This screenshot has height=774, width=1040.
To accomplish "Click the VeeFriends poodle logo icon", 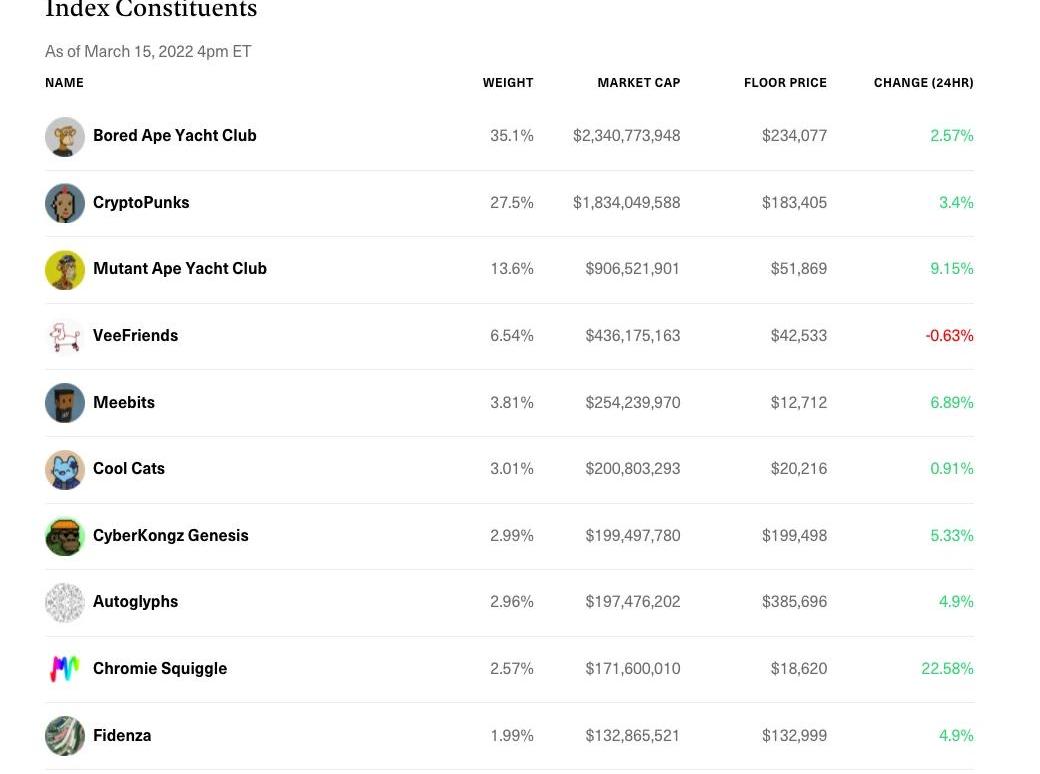I will [x=65, y=336].
